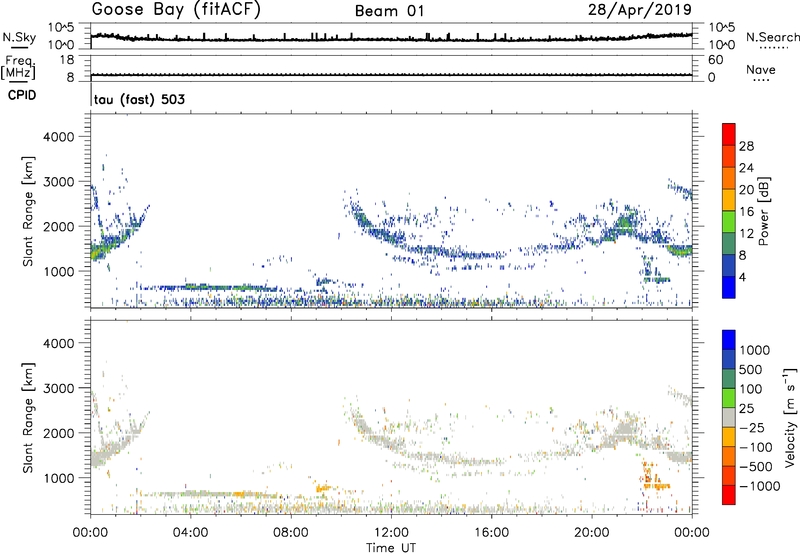Image resolution: width=800 pixels, height=554 pixels.
Task: Click the '100' label on the velocity colorbar
Action: click(753, 389)
